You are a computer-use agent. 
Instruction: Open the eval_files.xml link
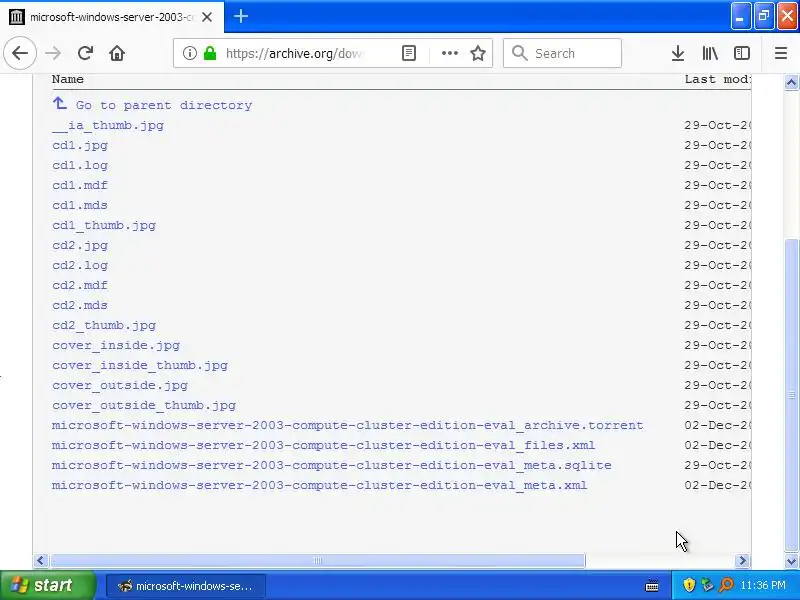[x=323, y=445]
